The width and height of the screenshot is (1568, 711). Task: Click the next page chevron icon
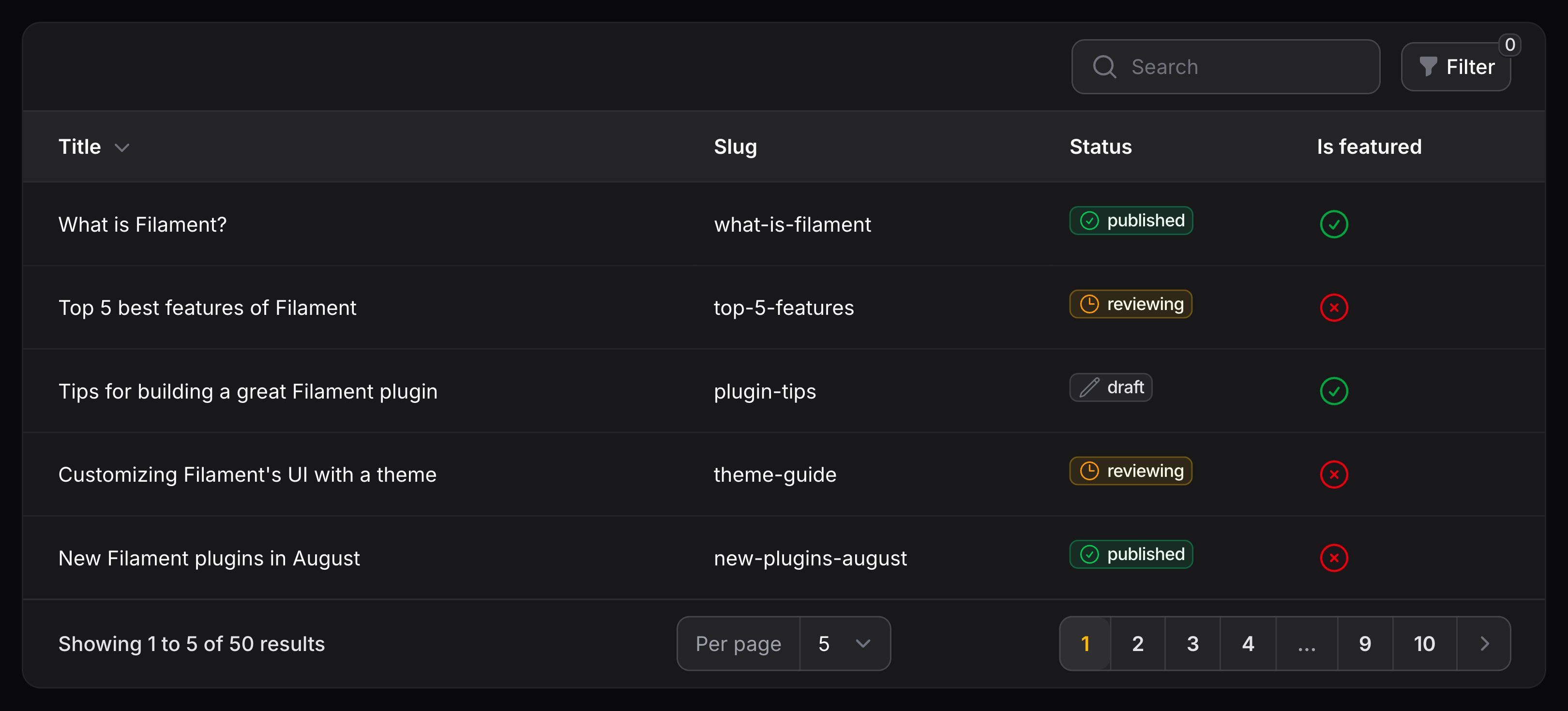[x=1485, y=643]
